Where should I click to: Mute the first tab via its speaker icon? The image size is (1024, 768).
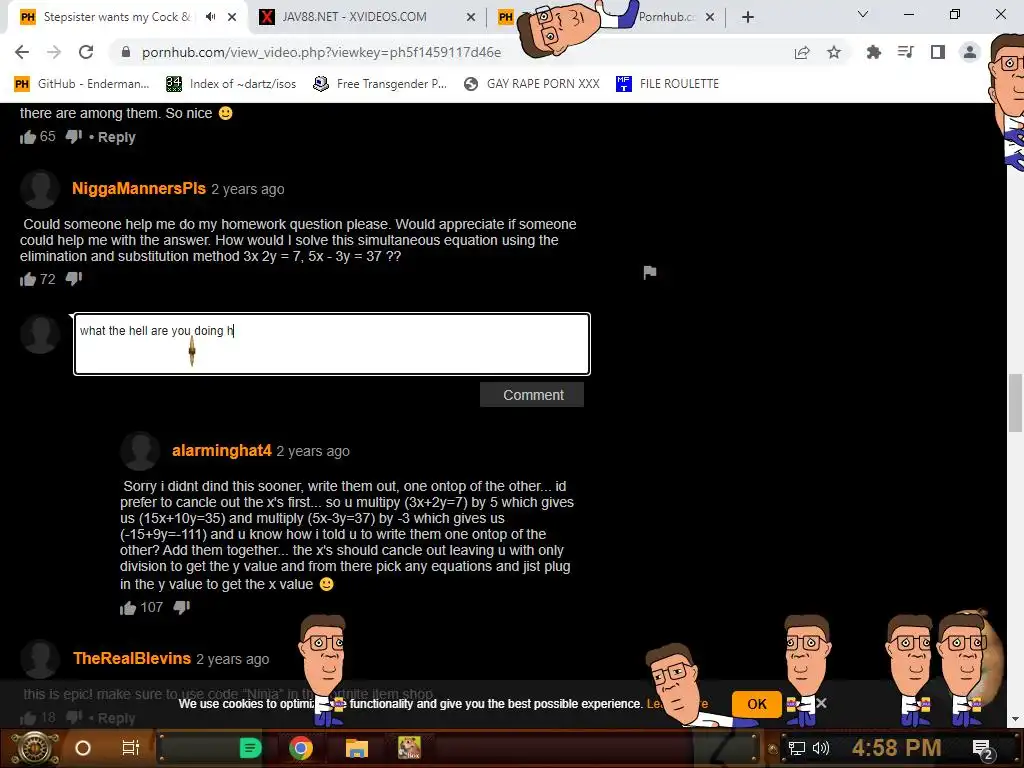[x=210, y=17]
